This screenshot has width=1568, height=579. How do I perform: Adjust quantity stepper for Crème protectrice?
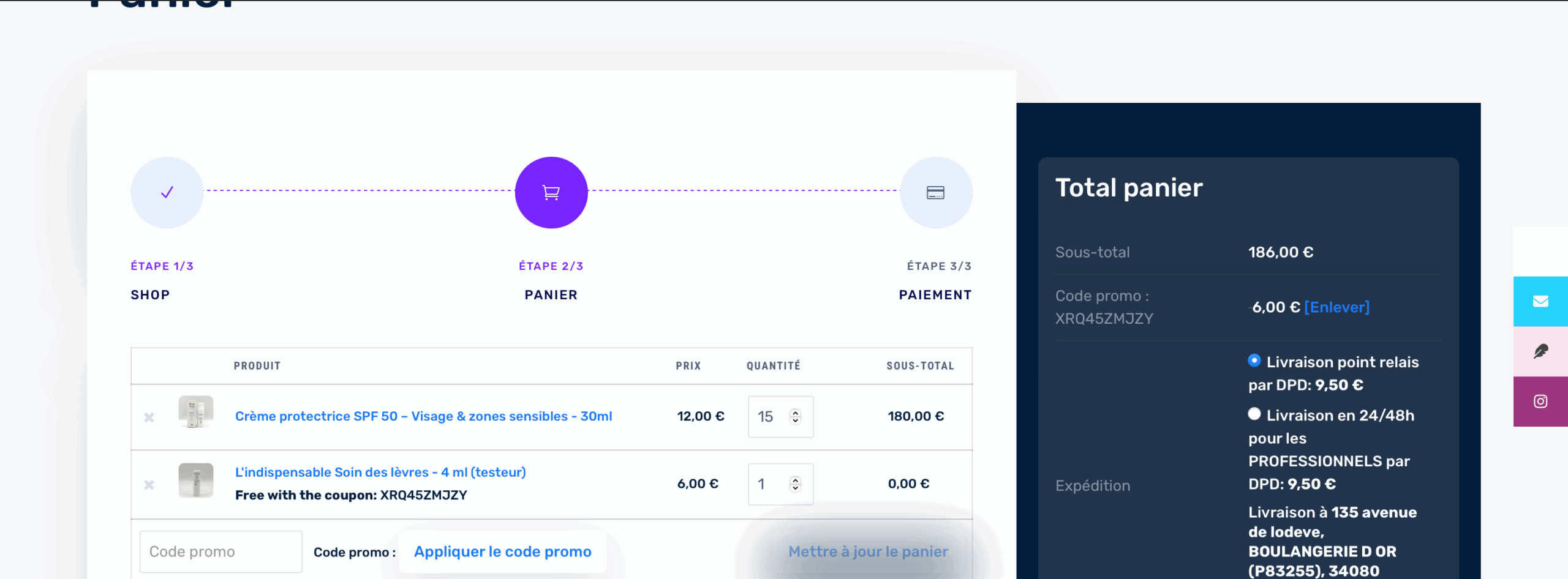click(795, 416)
